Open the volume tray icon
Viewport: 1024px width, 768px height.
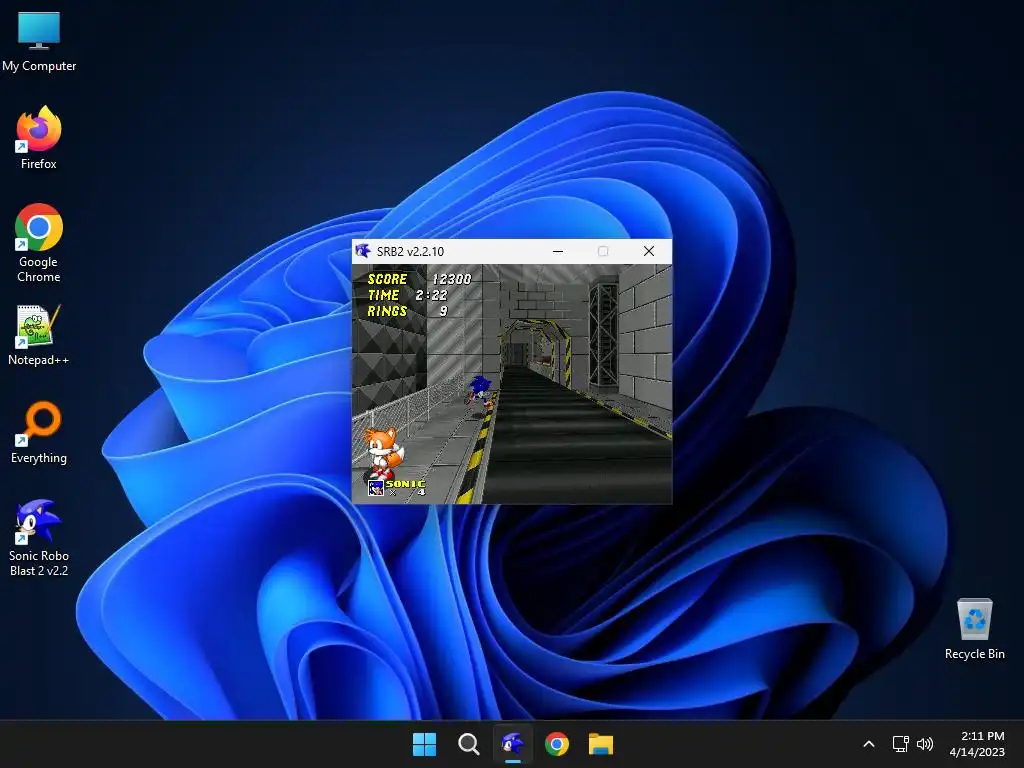(925, 744)
